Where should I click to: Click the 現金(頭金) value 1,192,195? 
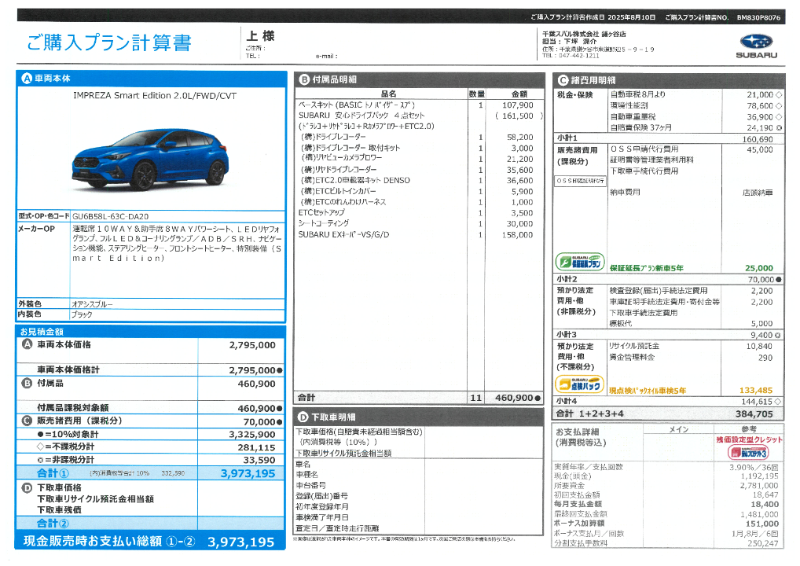point(760,476)
